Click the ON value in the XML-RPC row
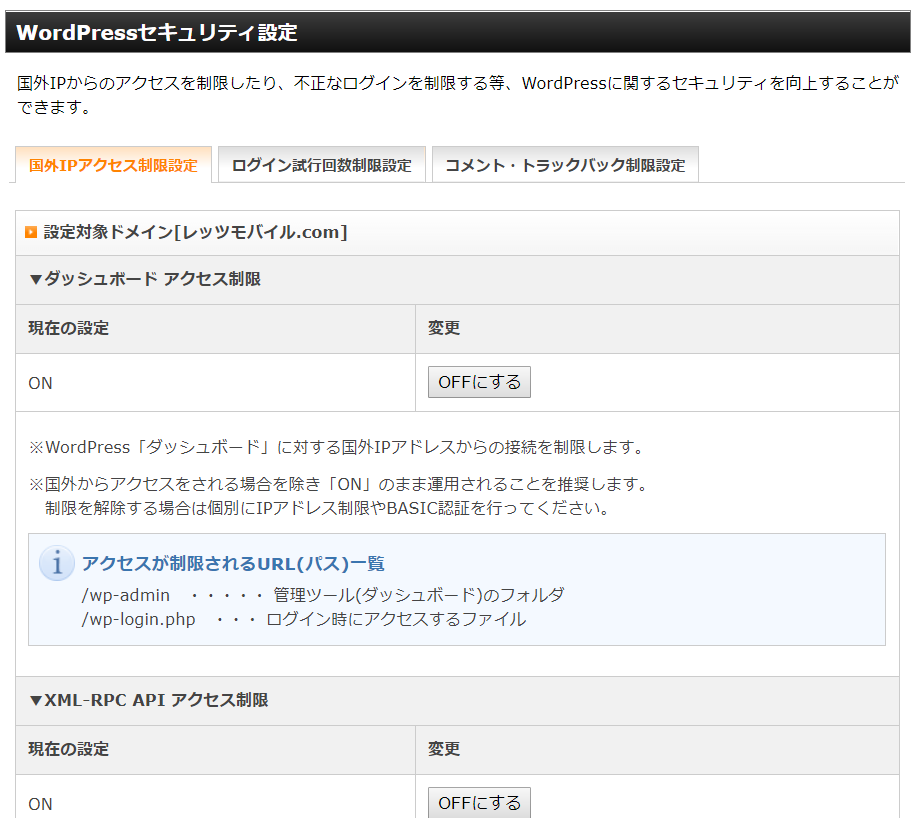Image resolution: width=917 pixels, height=818 pixels. click(40, 804)
